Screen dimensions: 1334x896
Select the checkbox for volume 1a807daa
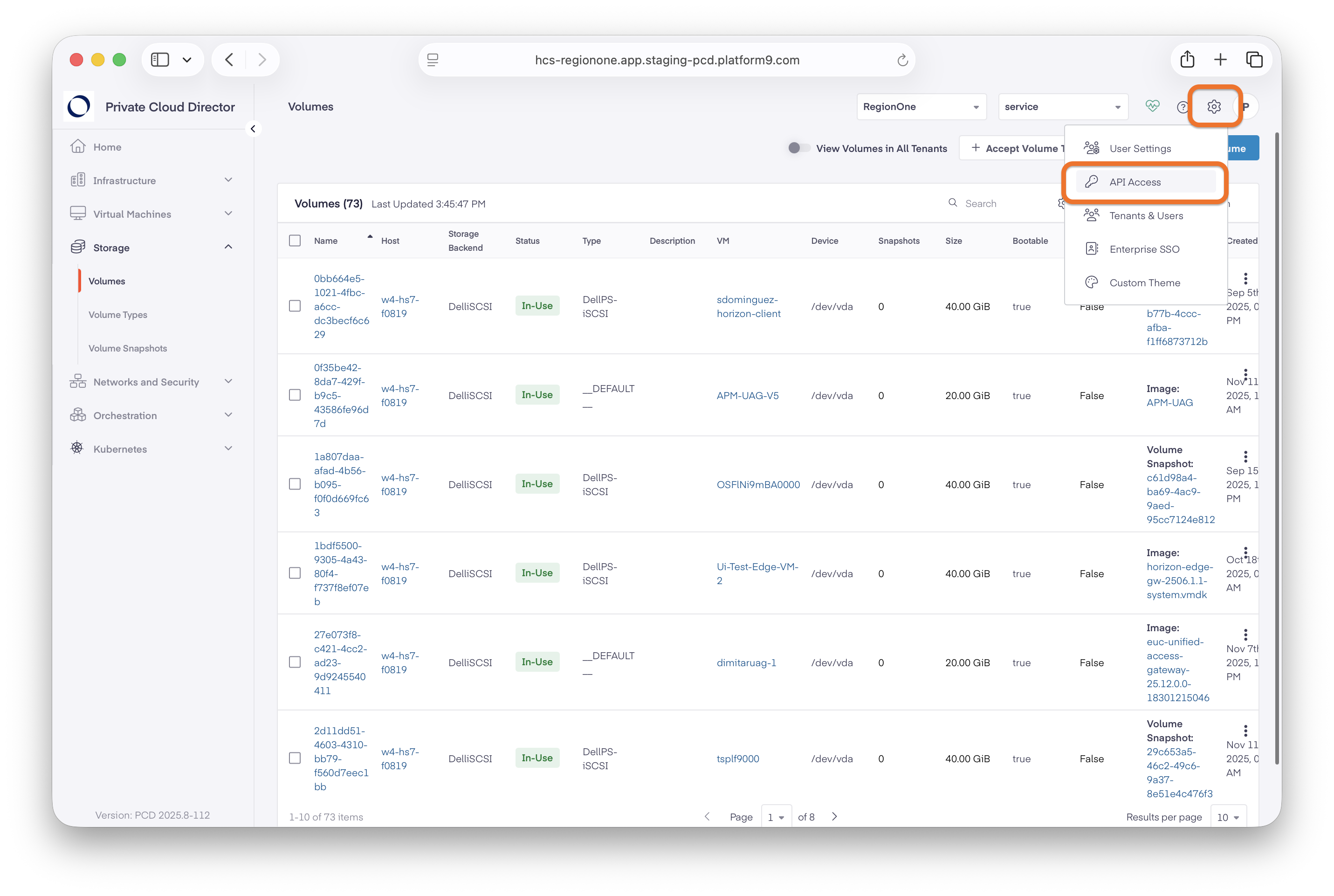tap(295, 484)
